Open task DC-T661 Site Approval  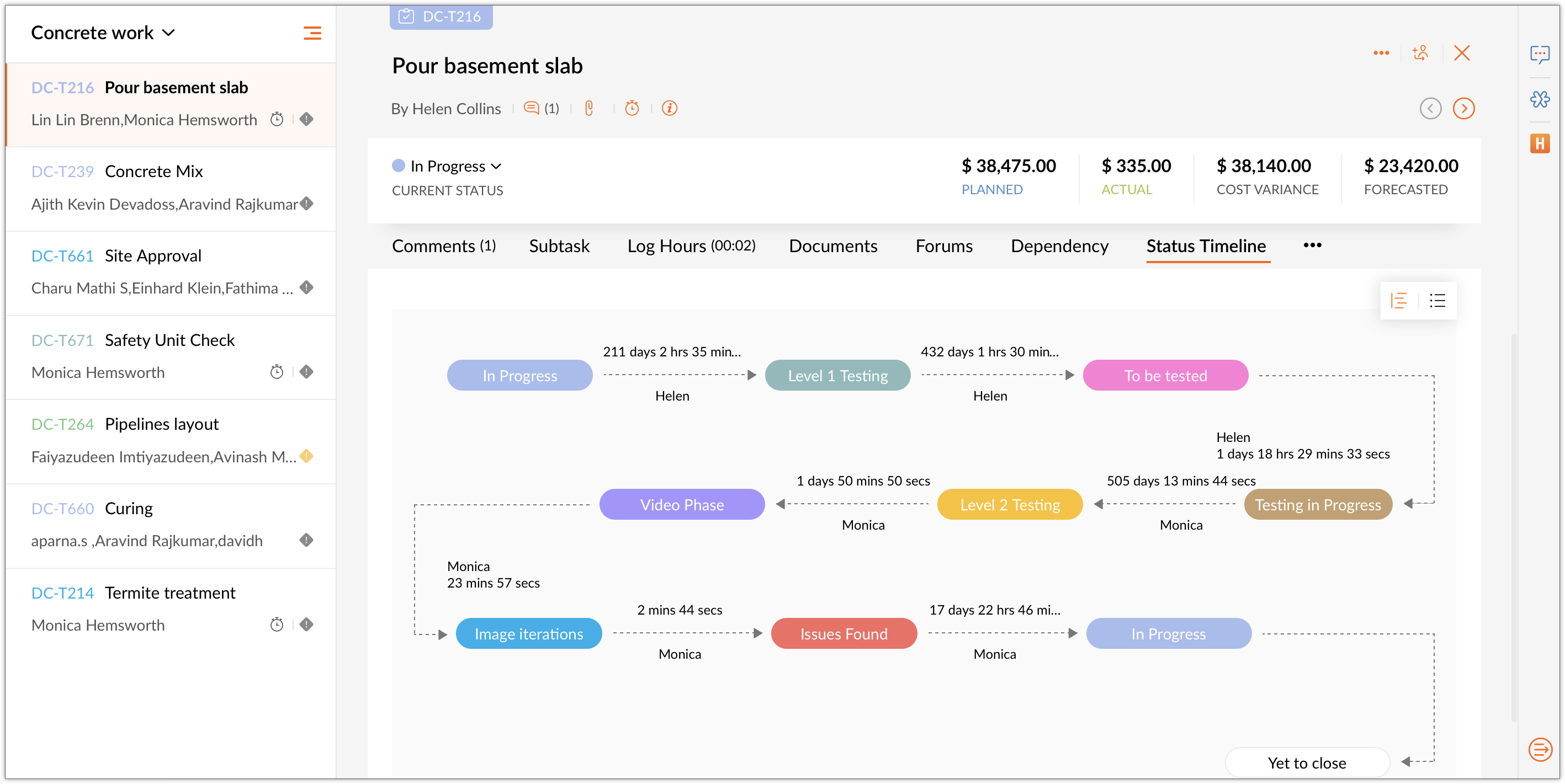tap(152, 255)
